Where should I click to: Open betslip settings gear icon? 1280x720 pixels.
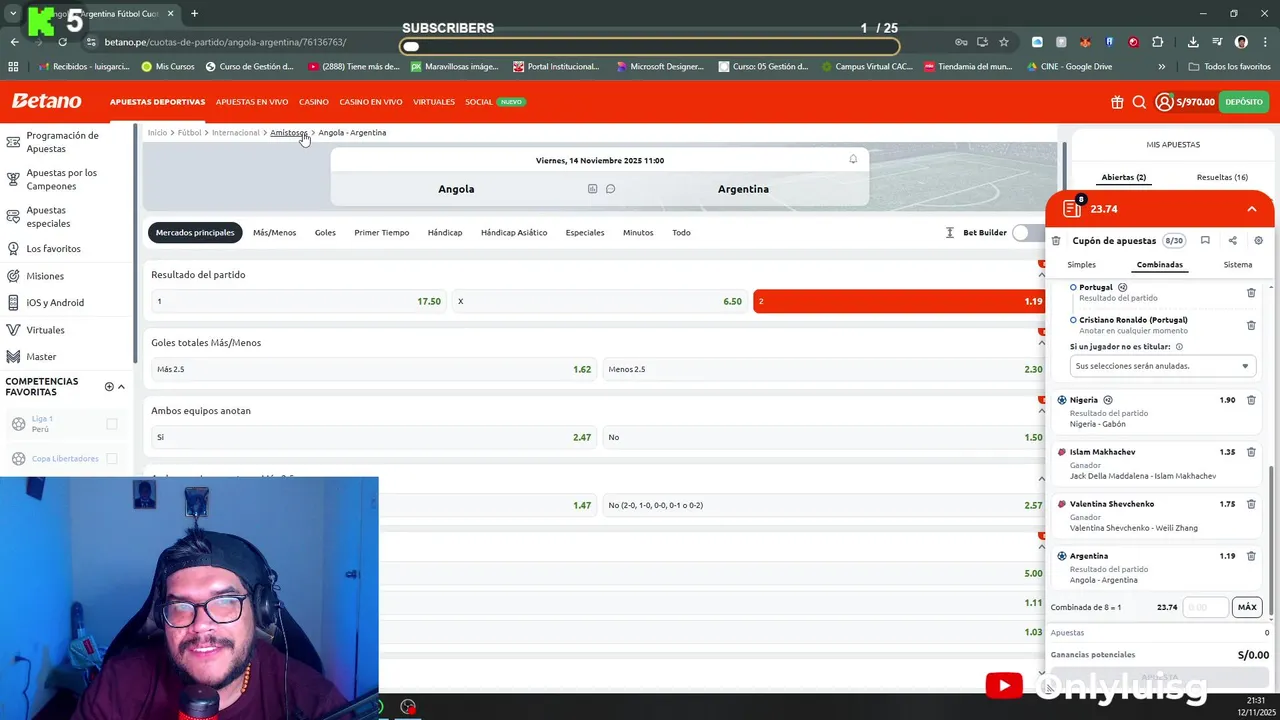[1258, 241]
